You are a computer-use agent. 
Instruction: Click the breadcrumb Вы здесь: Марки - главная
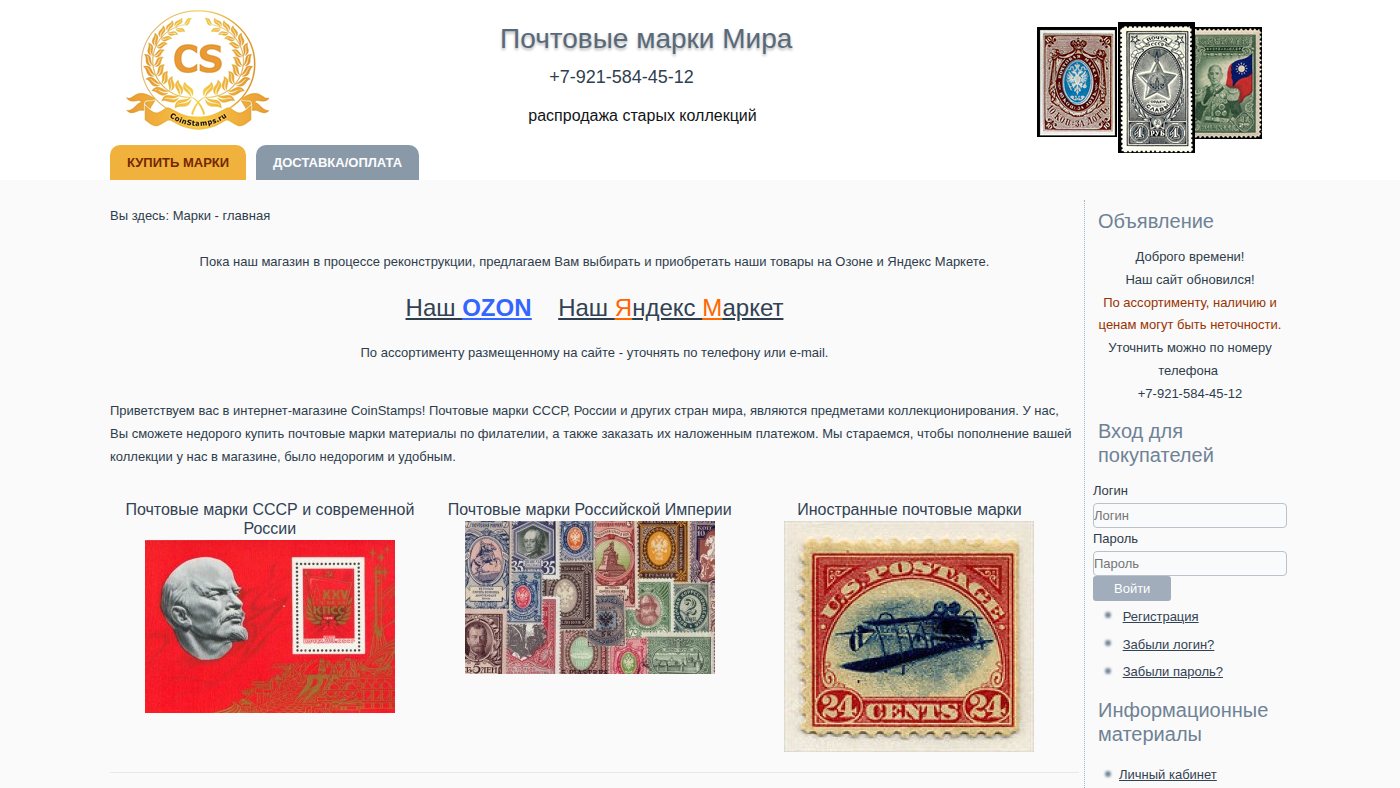tap(190, 216)
